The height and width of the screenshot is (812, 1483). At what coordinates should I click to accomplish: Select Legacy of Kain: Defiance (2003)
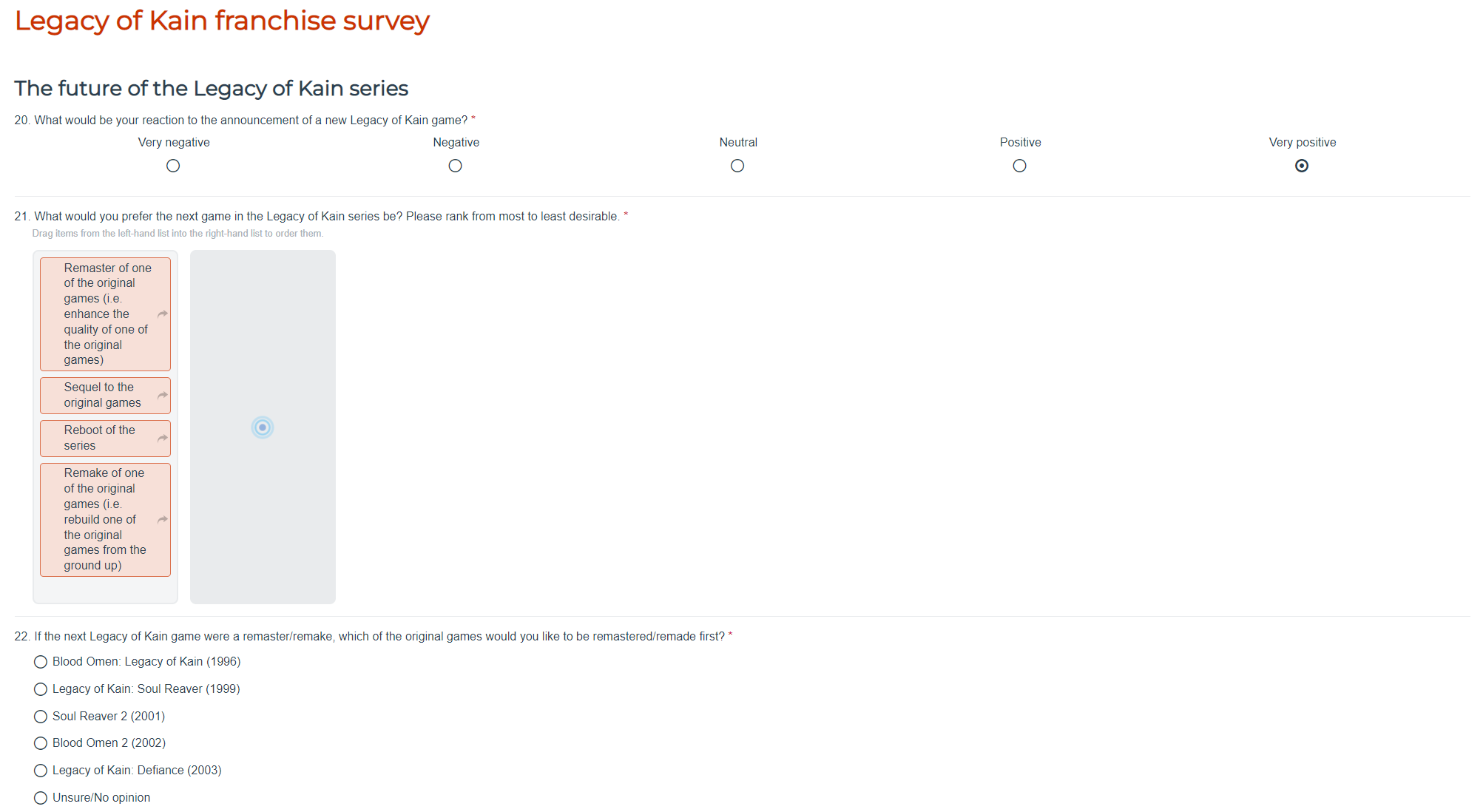click(41, 771)
